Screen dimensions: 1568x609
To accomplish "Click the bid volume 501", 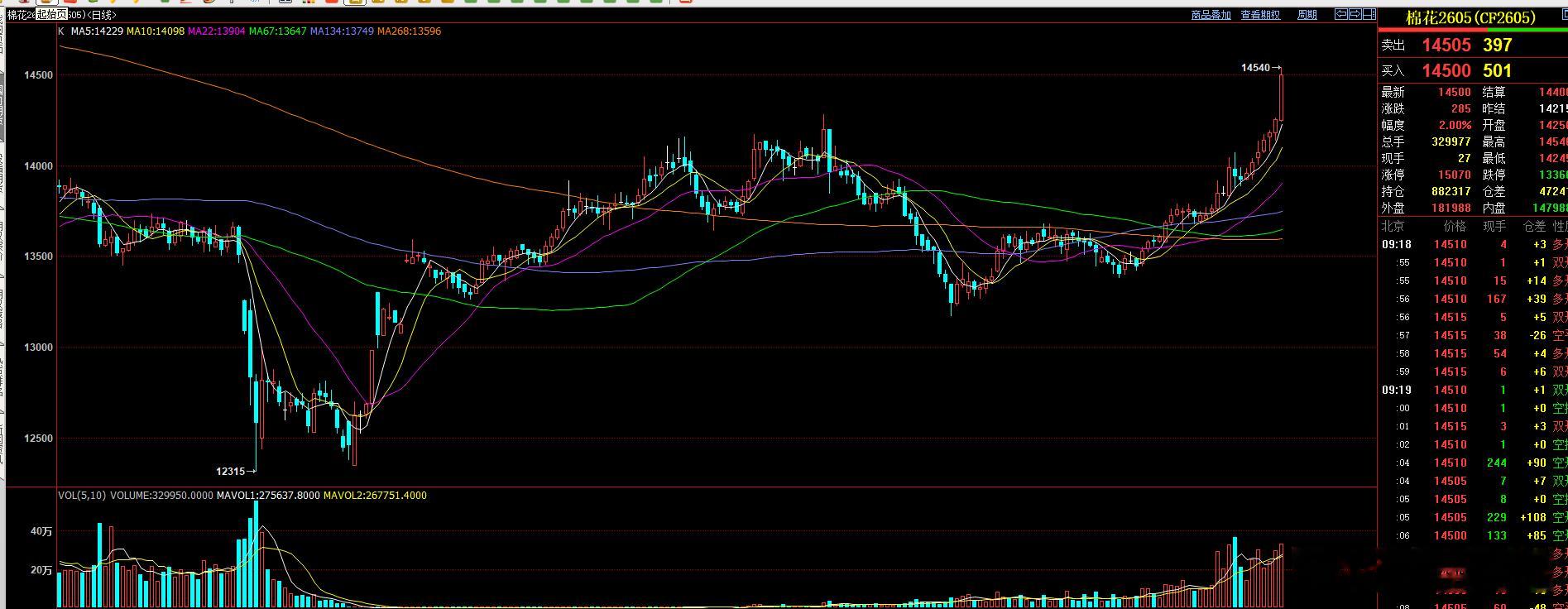I will [x=1497, y=71].
